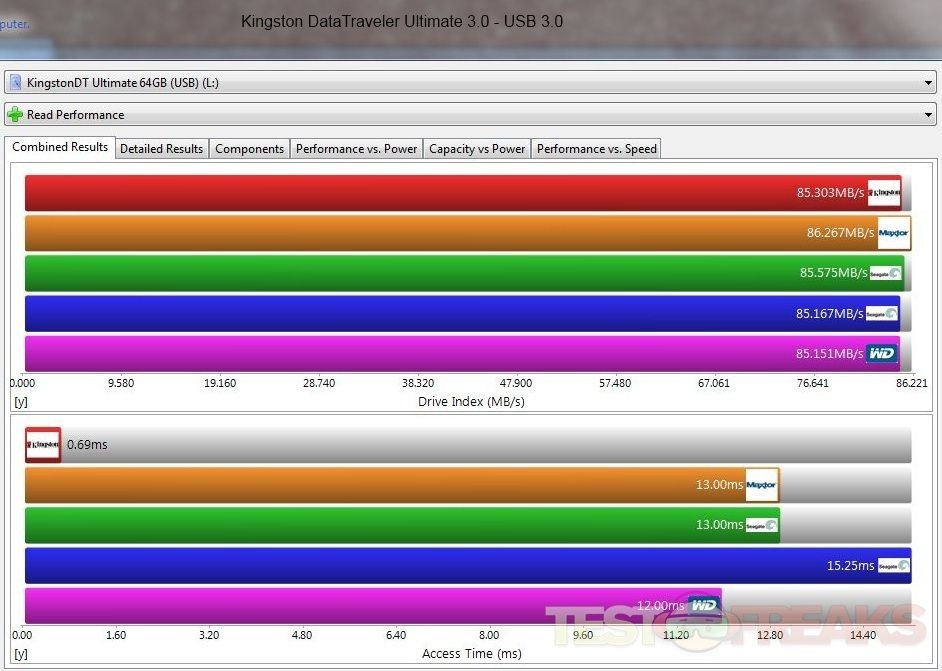Viewport: 942px width, 671px height.
Task: Click the Kingston logo on the red drive index bar
Action: click(884, 193)
